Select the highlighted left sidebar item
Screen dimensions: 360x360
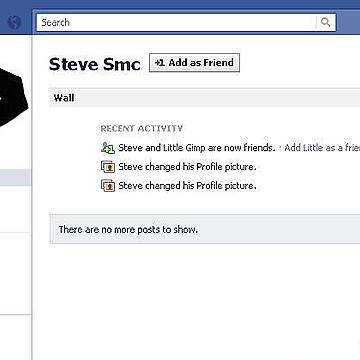[15, 177]
